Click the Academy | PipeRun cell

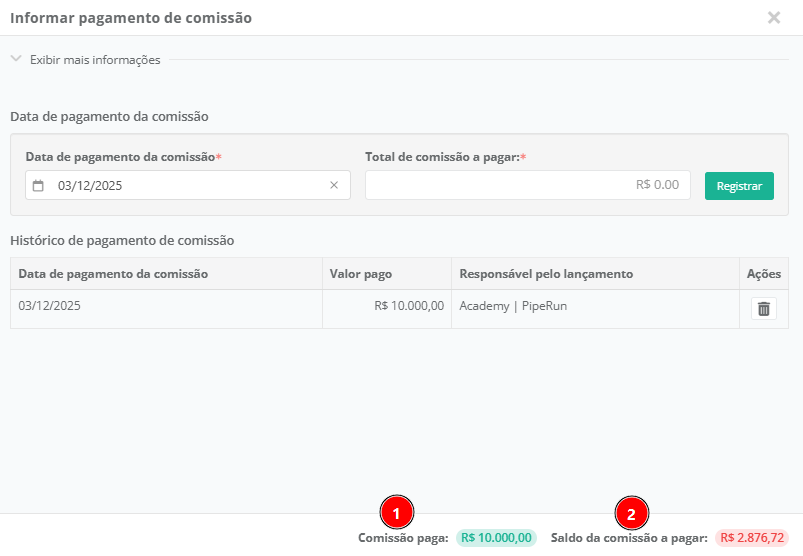pos(513,306)
